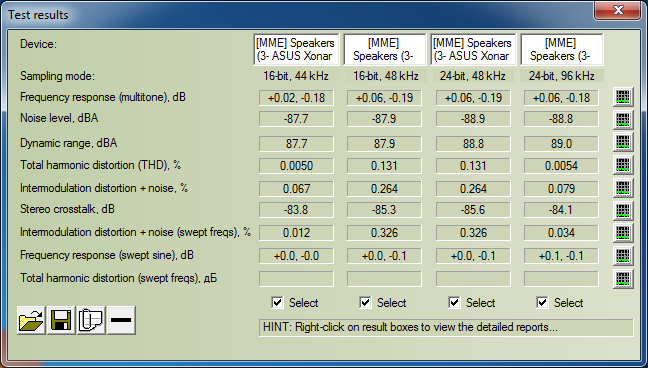Viewport: 648px width, 368px height.
Task: Open the THD graph icon
Action: coord(623,165)
